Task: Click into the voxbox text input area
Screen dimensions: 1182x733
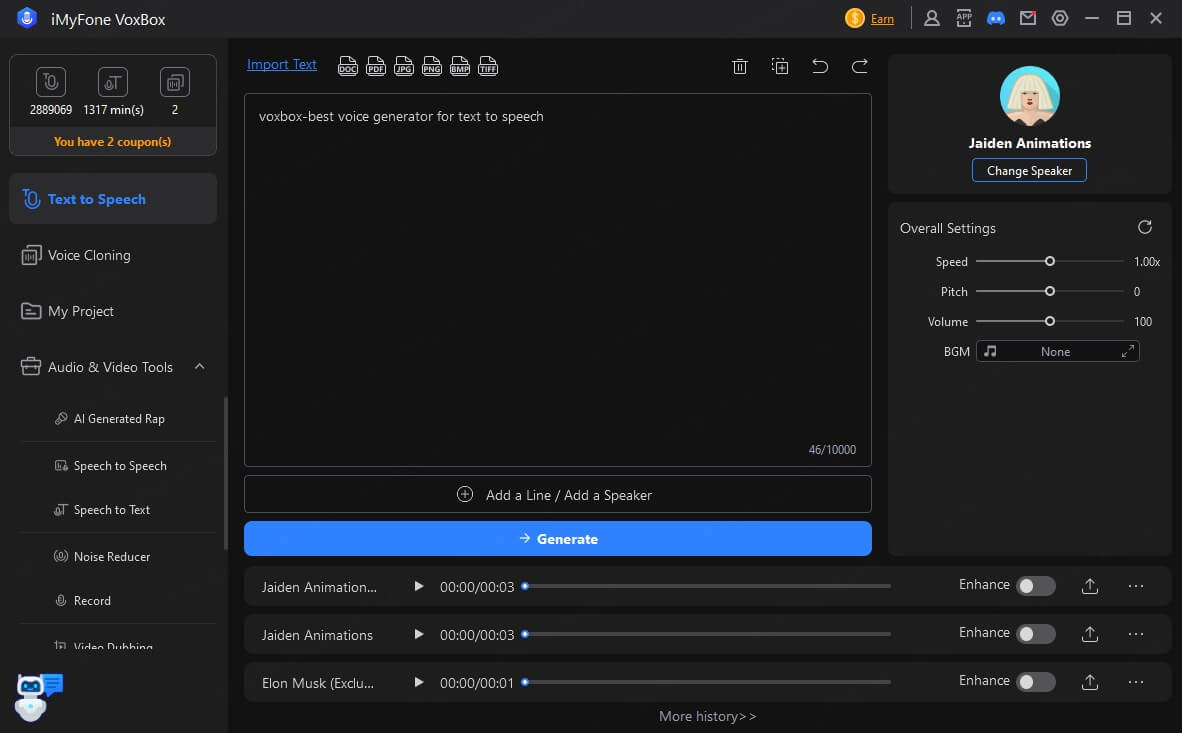Action: point(558,280)
